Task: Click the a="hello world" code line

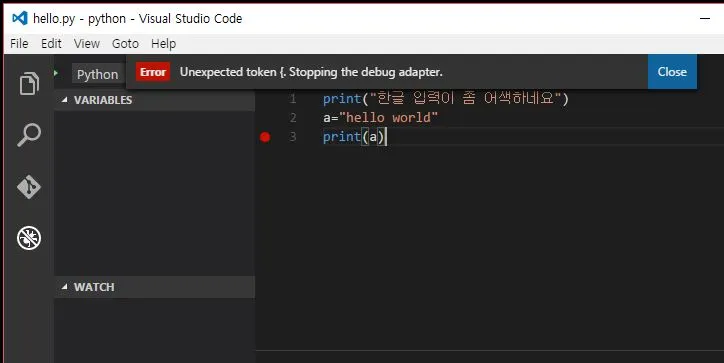Action: coord(380,117)
